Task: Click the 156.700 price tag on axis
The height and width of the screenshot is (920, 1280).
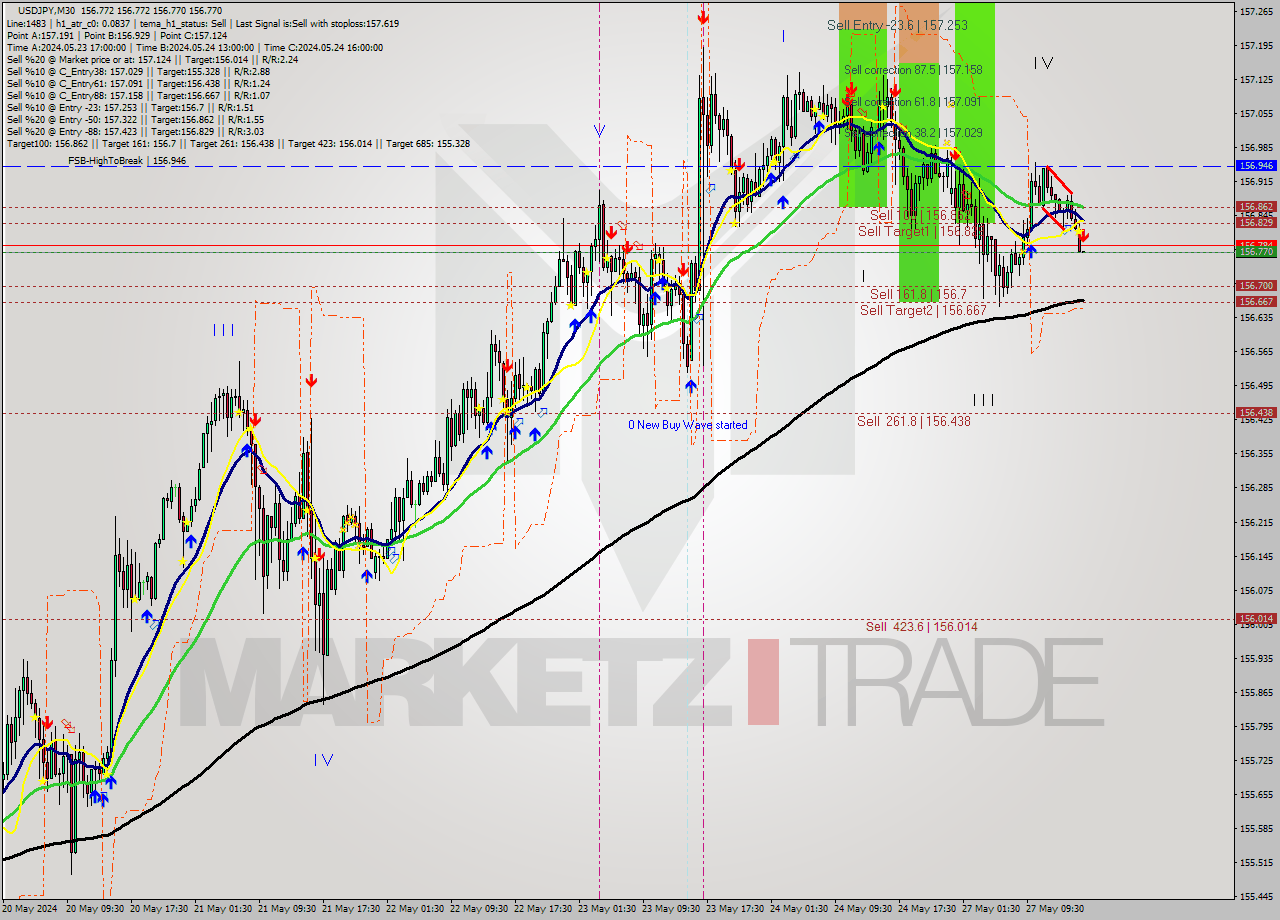Action: tap(1256, 286)
